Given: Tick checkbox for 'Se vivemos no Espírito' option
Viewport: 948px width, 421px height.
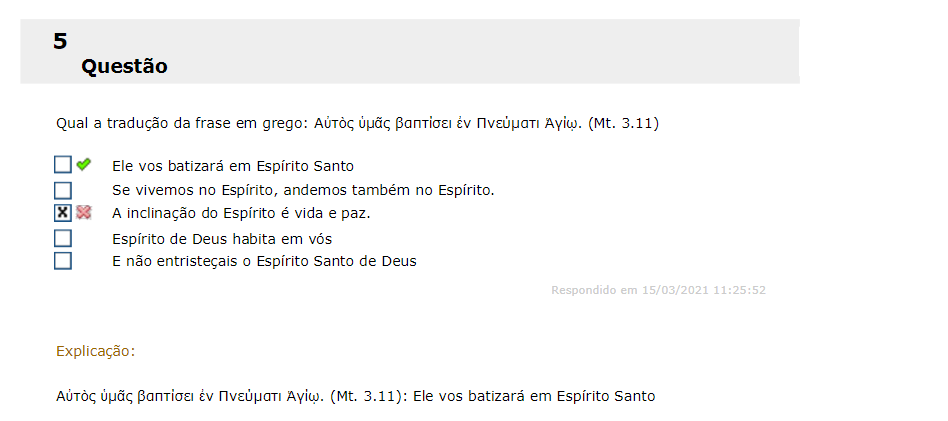Looking at the screenshot, I should coord(63,190).
